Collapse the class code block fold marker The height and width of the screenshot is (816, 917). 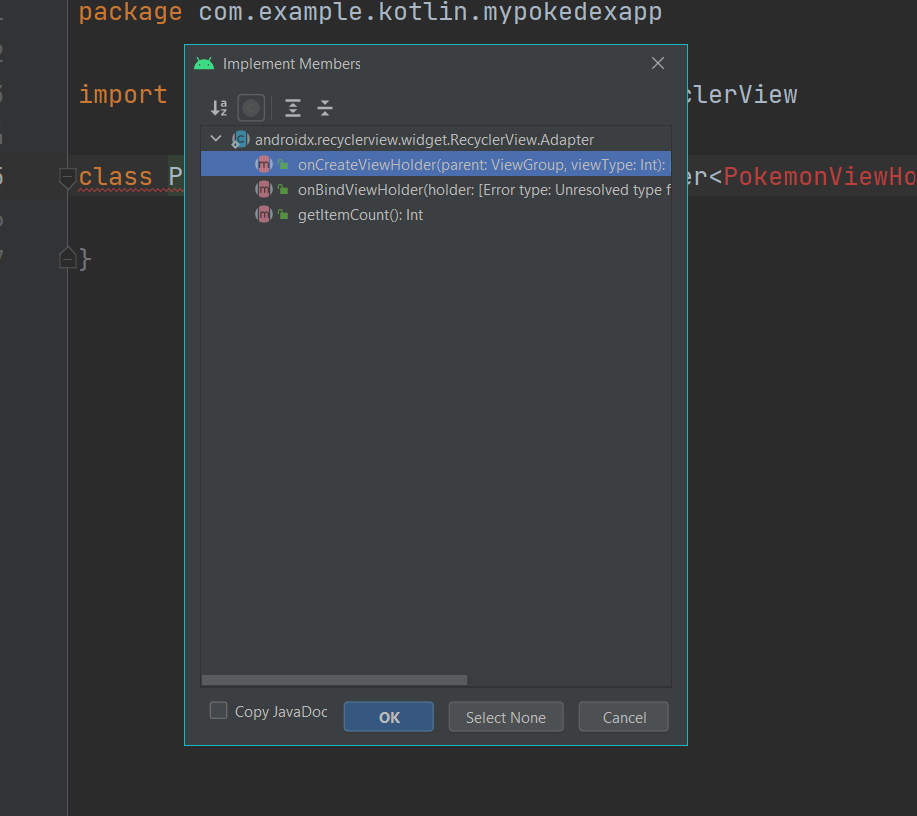point(67,178)
